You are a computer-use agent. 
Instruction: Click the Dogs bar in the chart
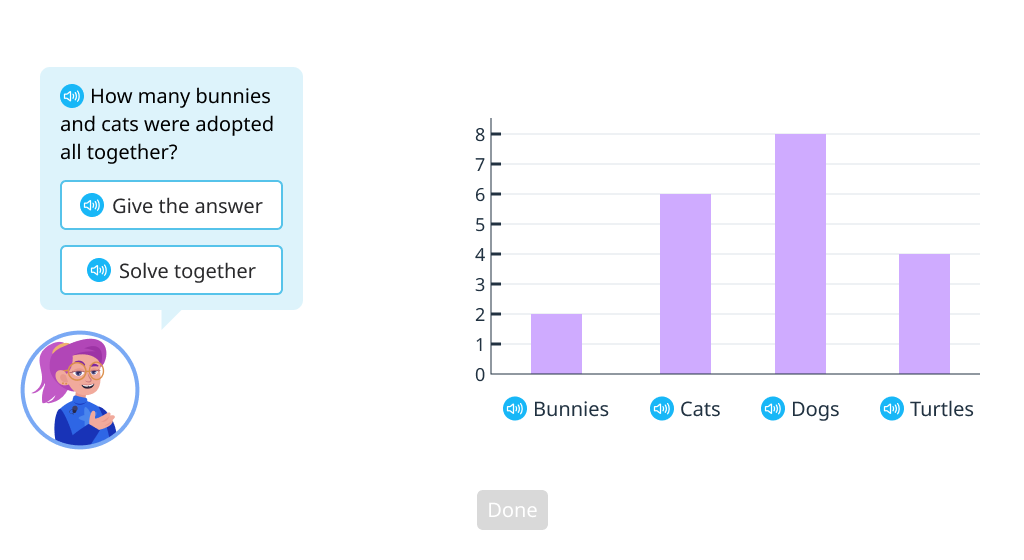(x=800, y=254)
